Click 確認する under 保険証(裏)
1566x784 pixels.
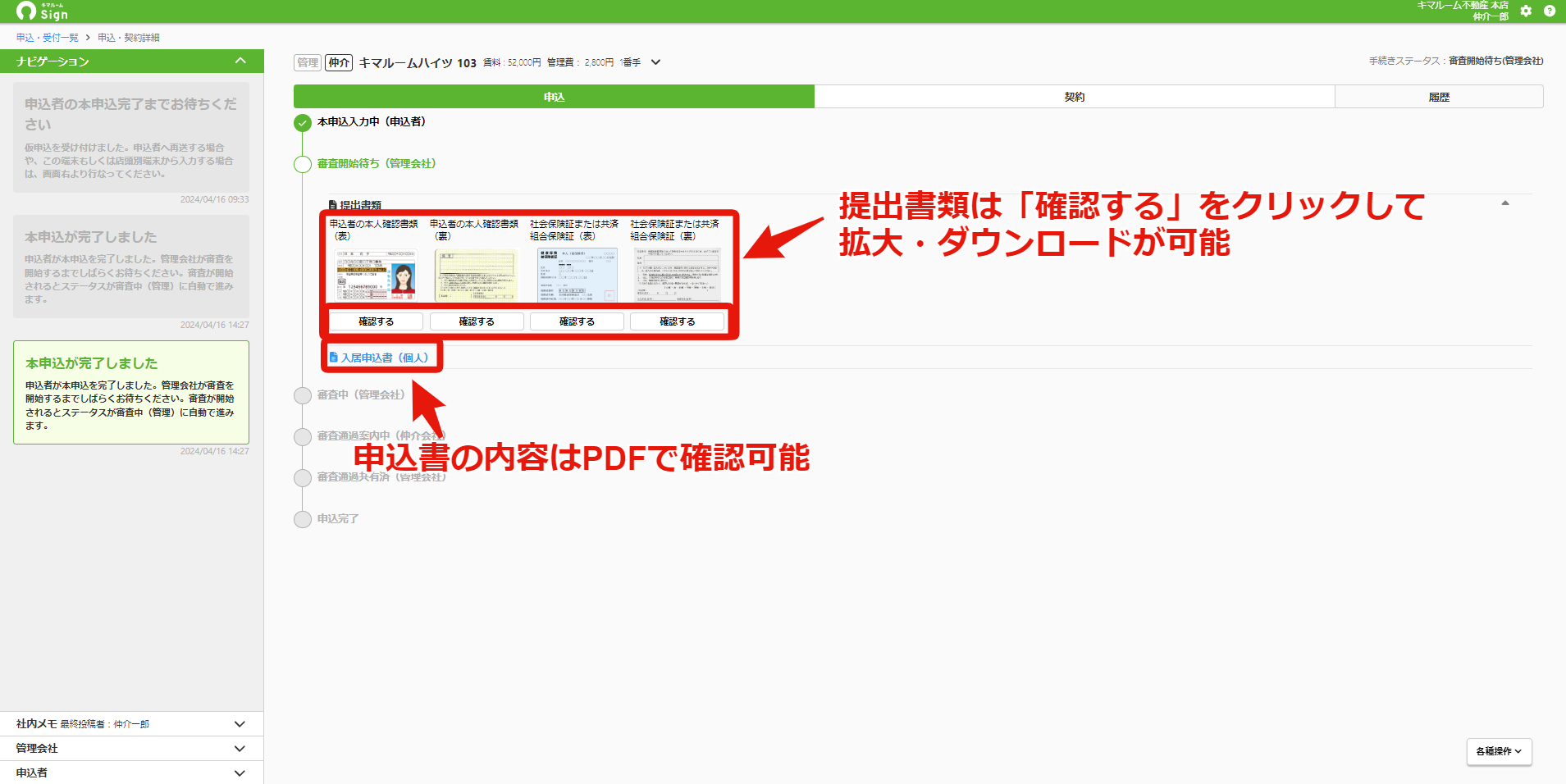point(678,321)
